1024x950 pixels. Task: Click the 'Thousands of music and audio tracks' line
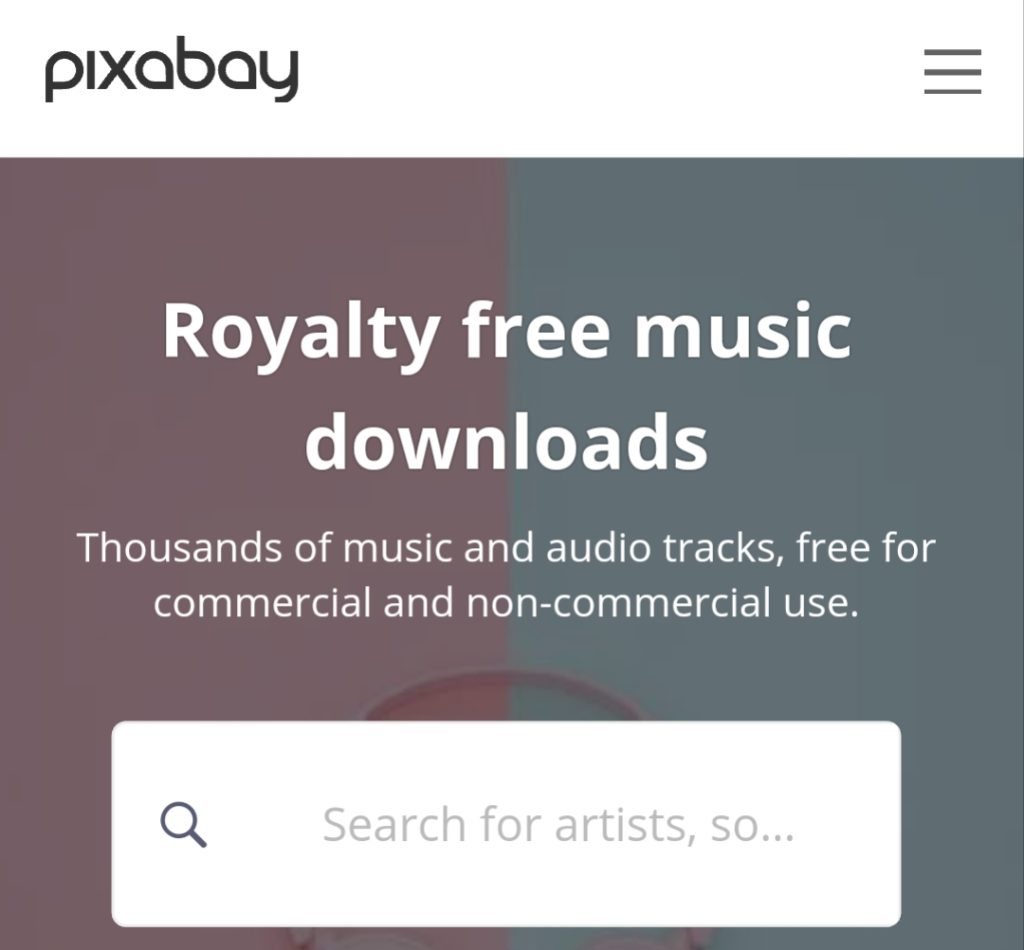506,547
